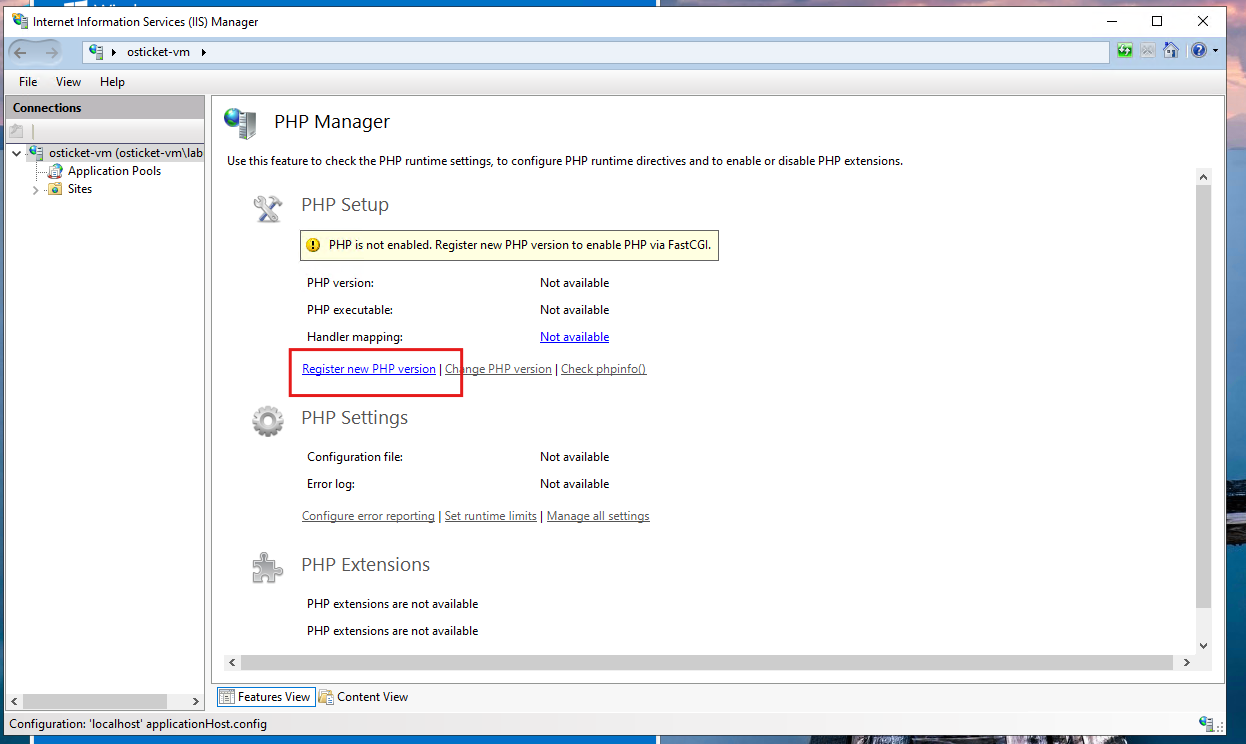Click the Stop icon in address bar

[x=1147, y=51]
